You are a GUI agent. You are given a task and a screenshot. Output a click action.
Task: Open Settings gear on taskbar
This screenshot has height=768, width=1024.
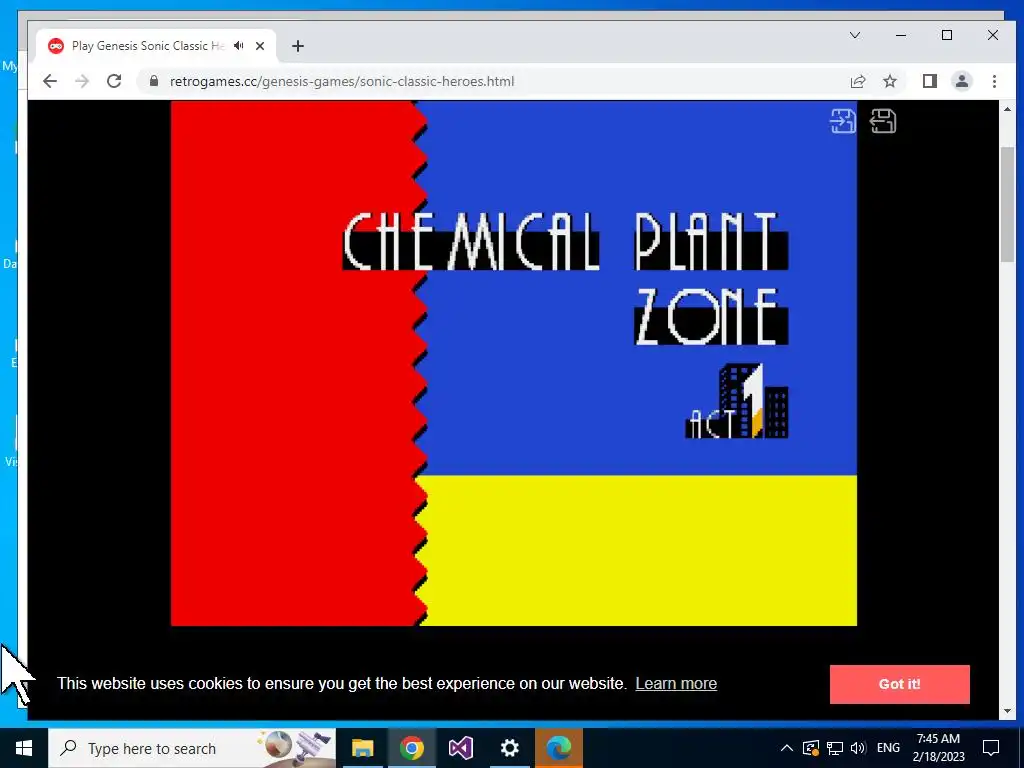point(509,748)
